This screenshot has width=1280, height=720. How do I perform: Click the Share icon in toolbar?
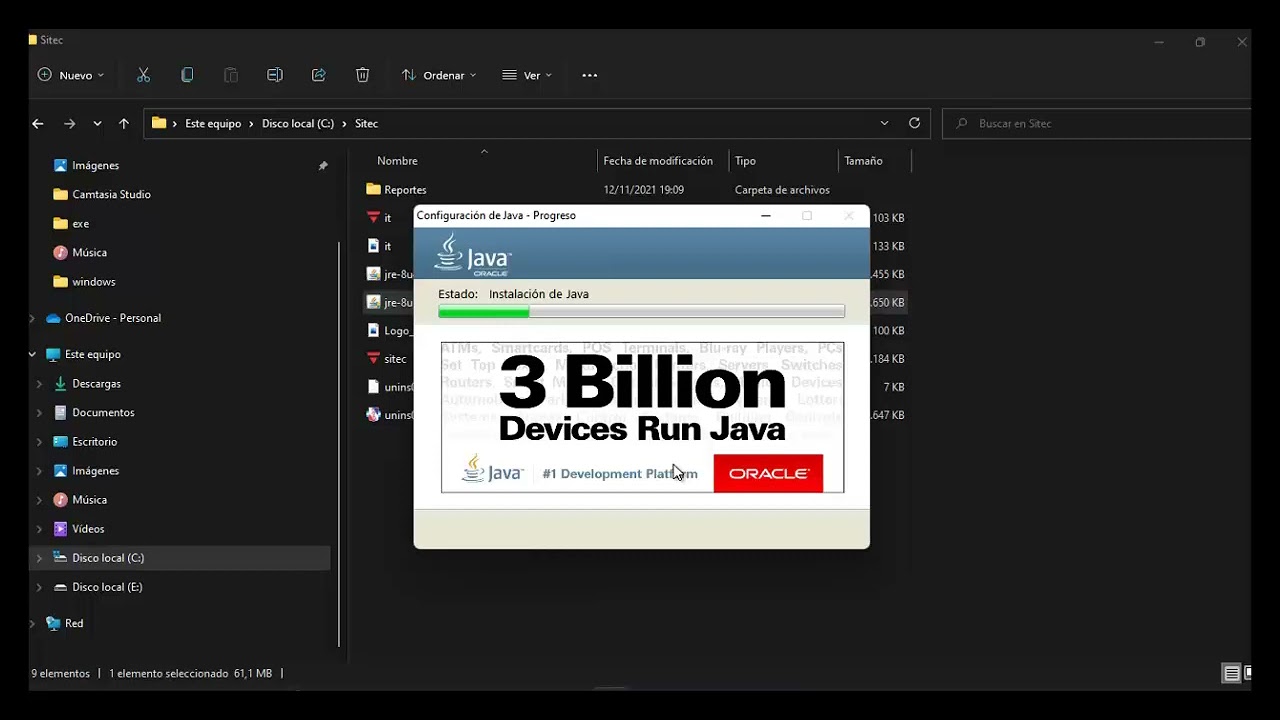click(x=319, y=75)
